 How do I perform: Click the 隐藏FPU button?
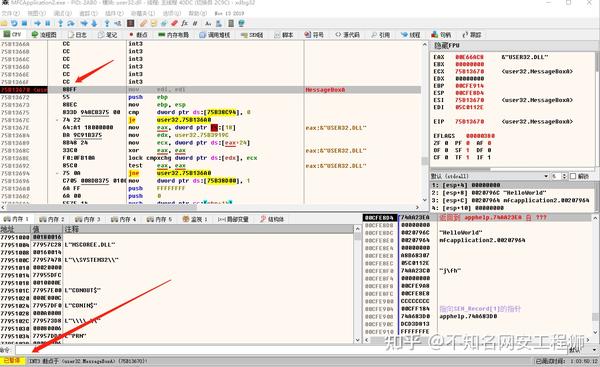click(x=447, y=46)
